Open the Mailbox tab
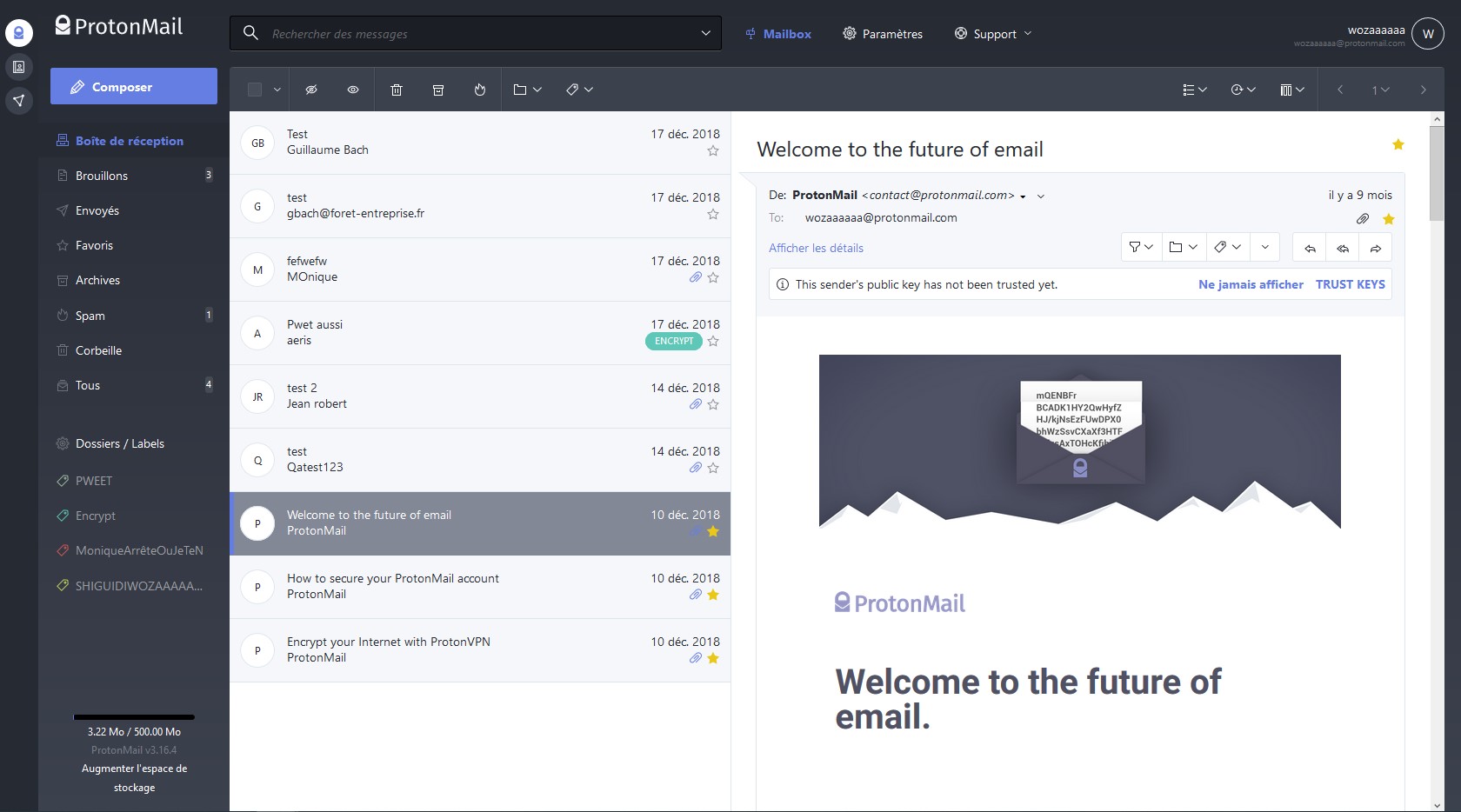The image size is (1461, 812). coord(778,34)
